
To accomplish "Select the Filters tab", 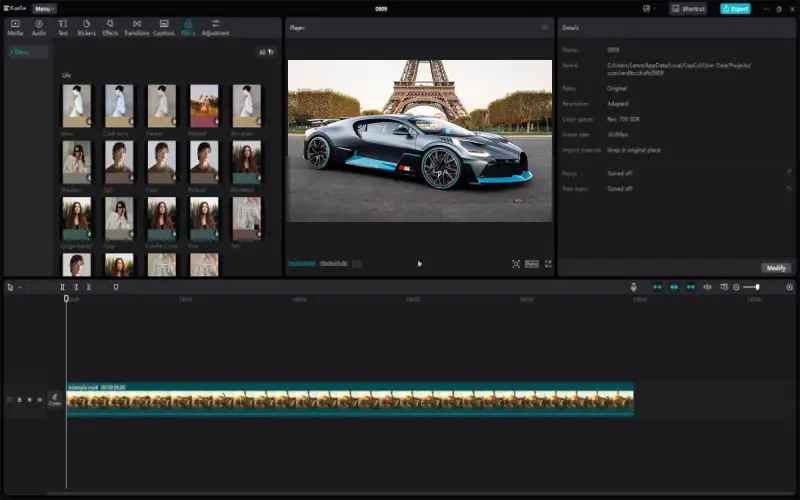I will [x=188, y=28].
